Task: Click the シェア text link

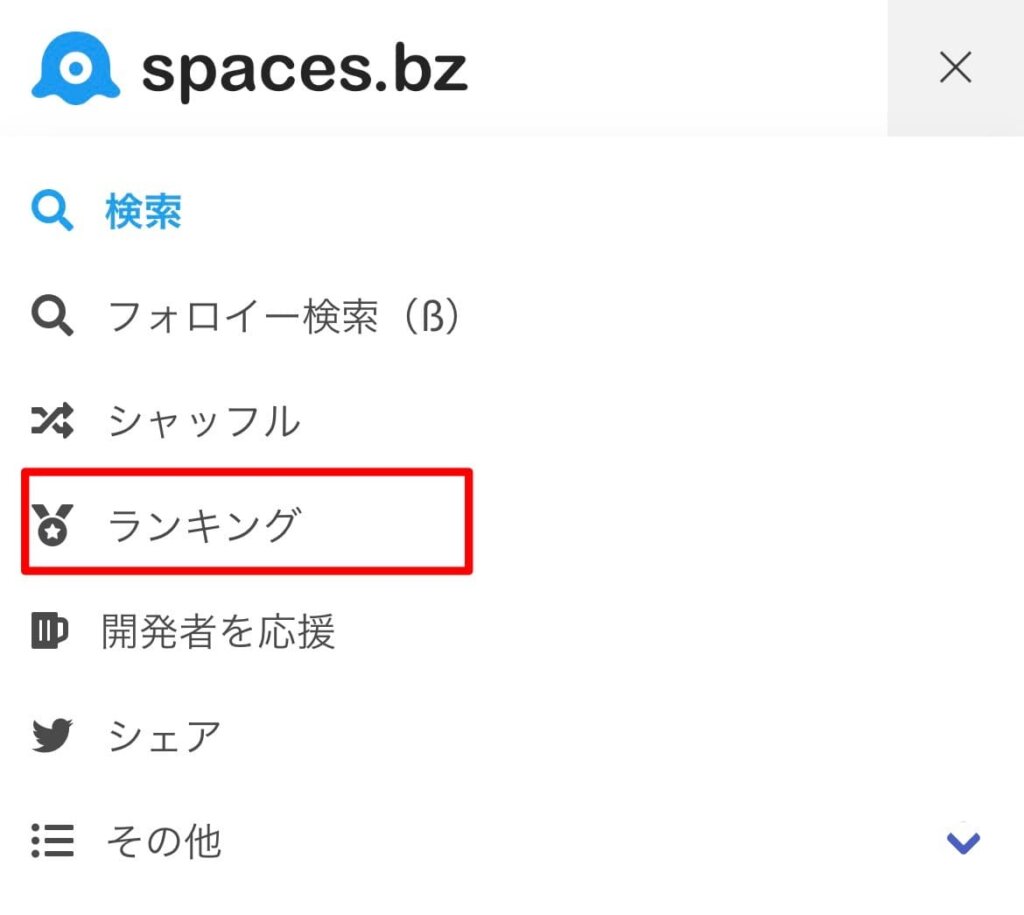Action: click(165, 736)
